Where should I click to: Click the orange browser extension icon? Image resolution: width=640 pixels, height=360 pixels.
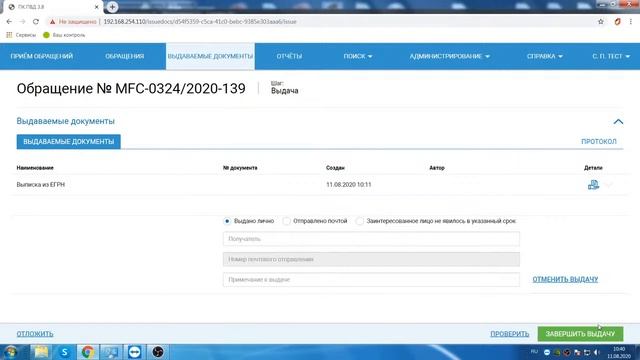pyautogui.click(x=617, y=22)
